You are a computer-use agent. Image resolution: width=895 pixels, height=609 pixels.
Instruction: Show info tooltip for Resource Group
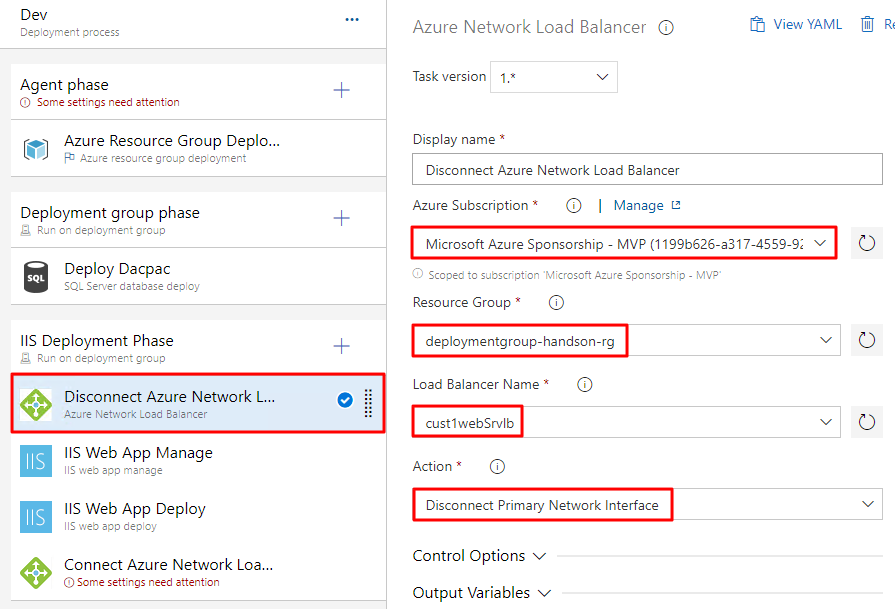point(556,303)
